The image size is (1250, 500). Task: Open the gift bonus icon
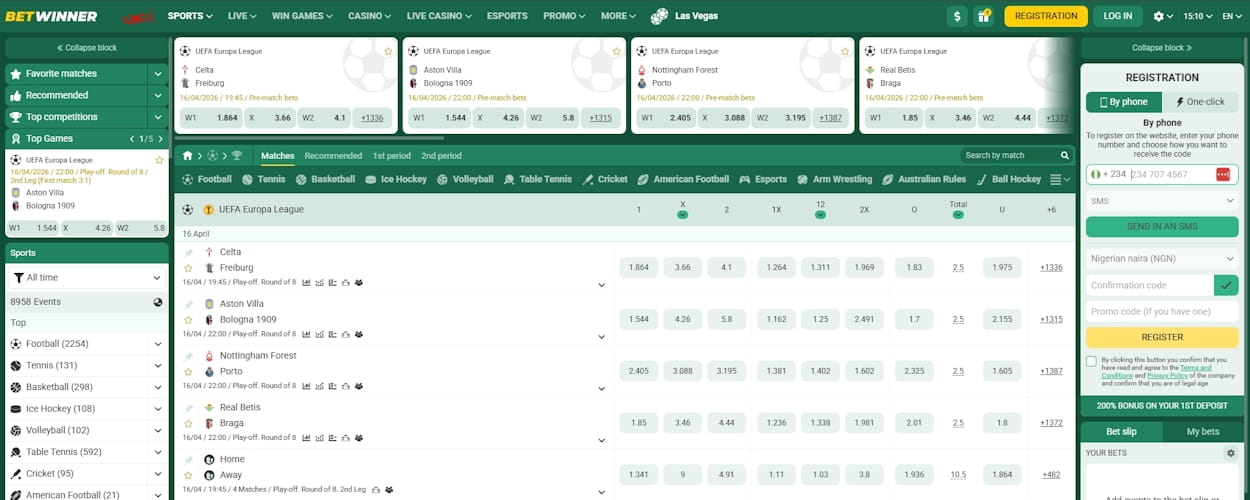point(984,16)
